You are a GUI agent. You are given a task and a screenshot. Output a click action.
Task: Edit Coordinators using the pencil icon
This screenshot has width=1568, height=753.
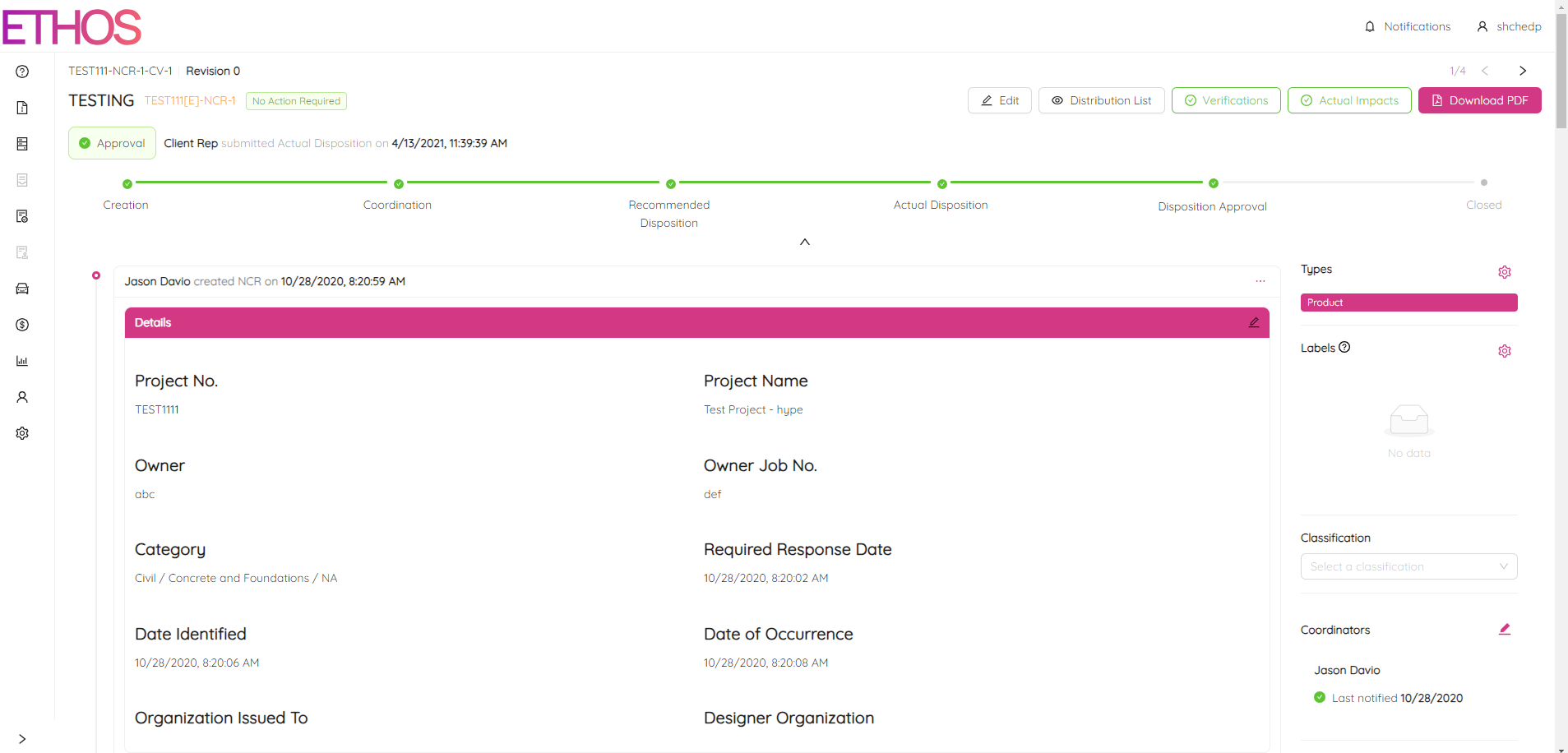click(1504, 630)
